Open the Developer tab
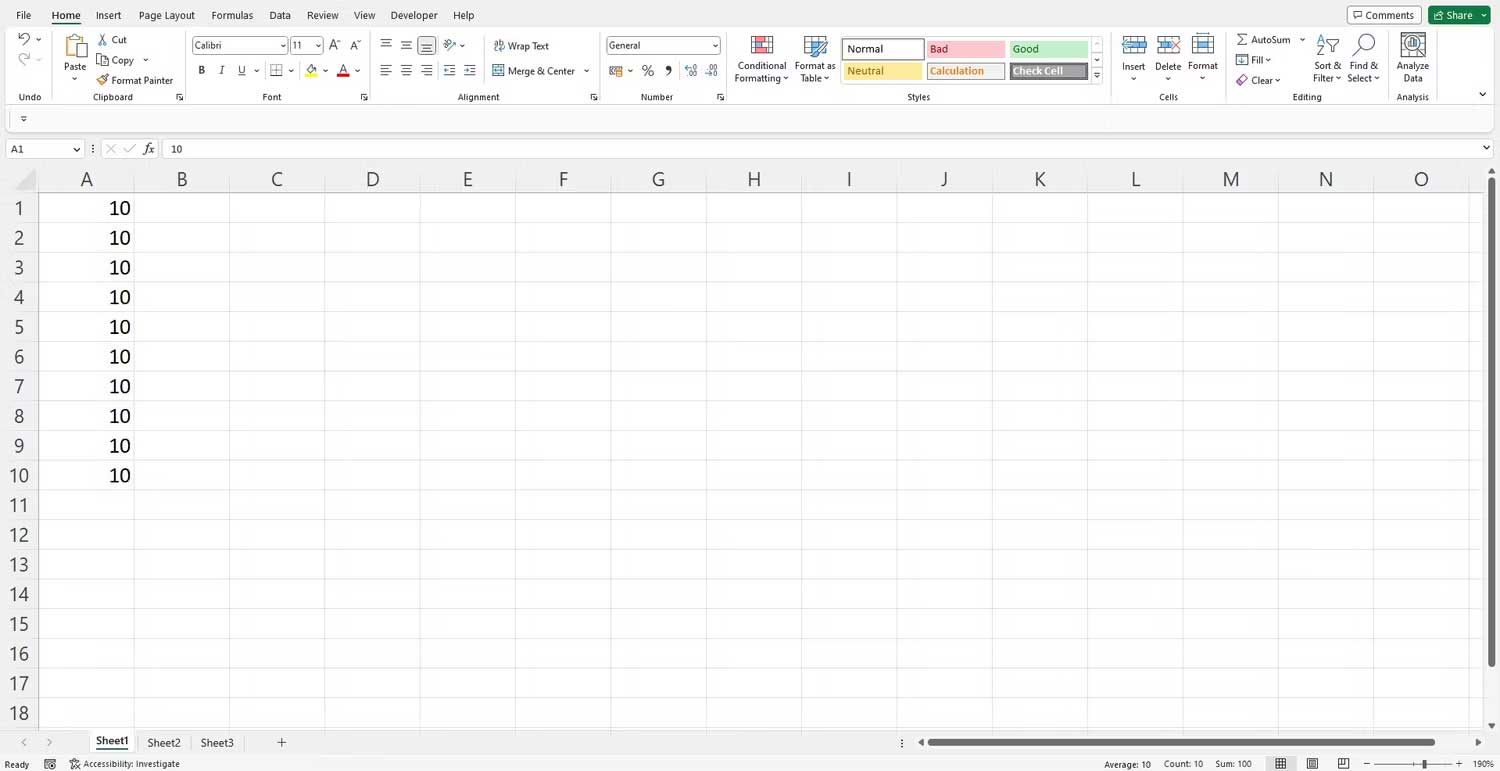The image size is (1500, 771). (413, 15)
